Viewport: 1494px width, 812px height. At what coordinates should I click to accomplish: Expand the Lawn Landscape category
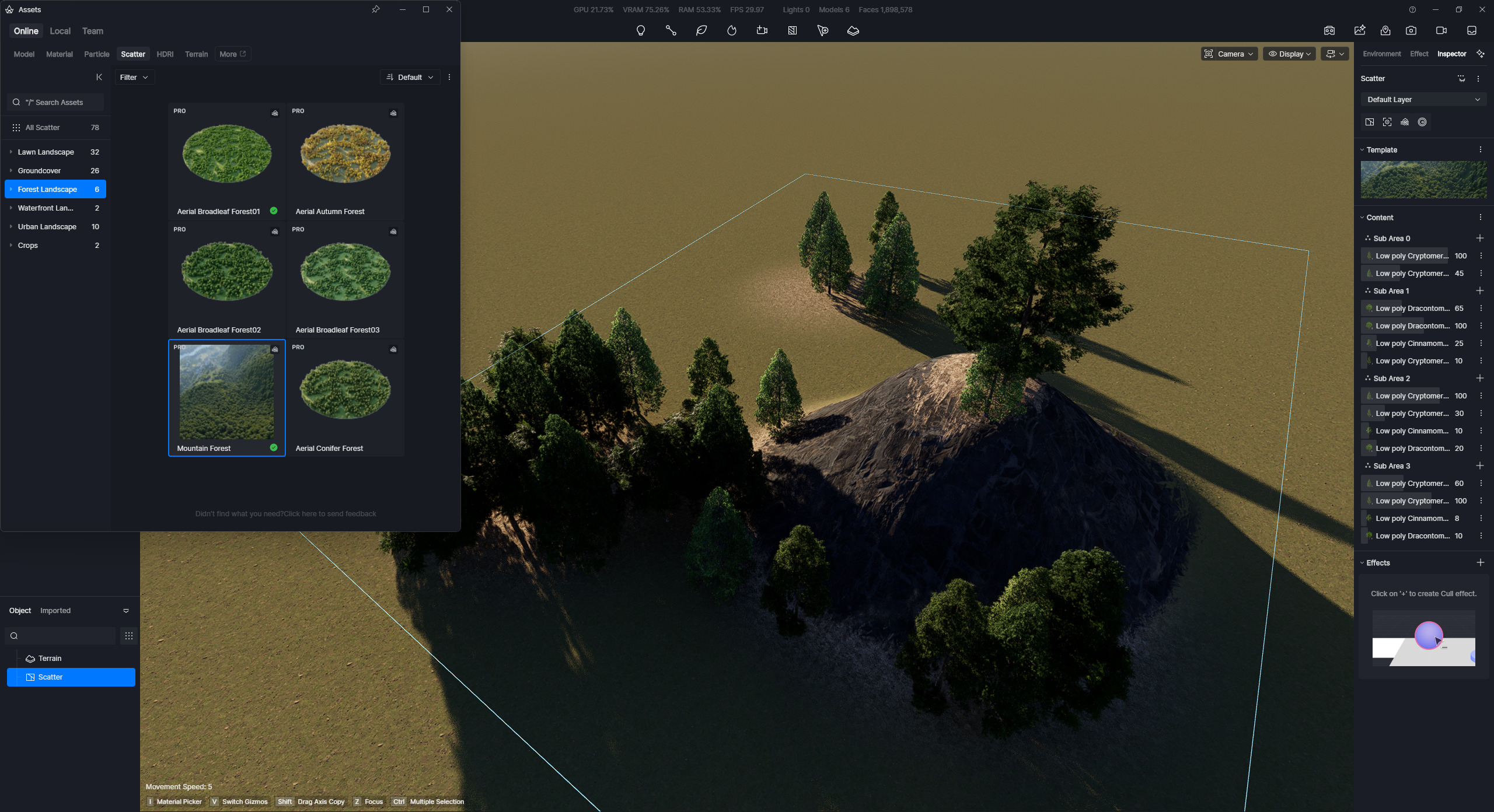click(x=11, y=152)
